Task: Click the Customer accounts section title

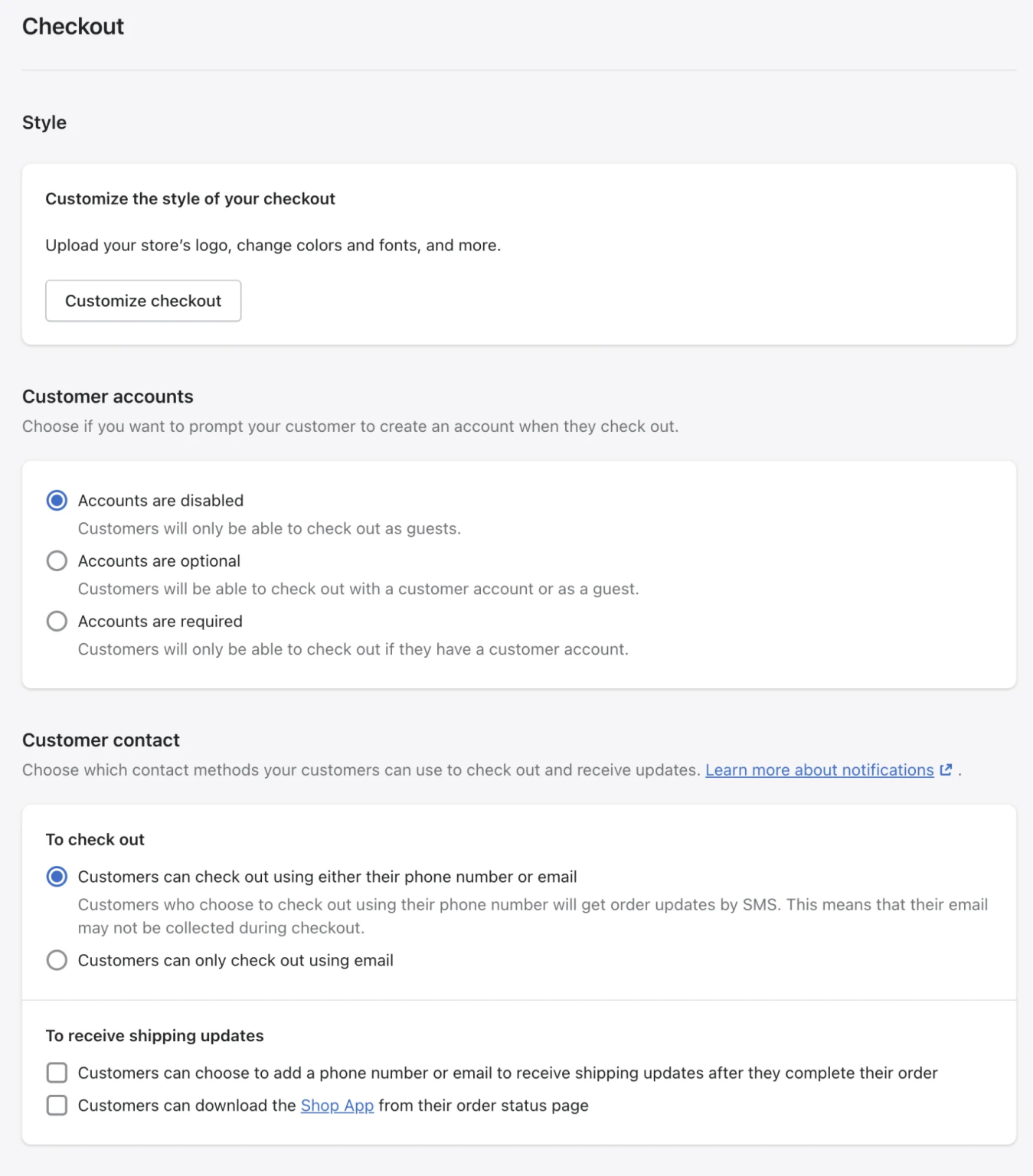Action: [x=107, y=396]
